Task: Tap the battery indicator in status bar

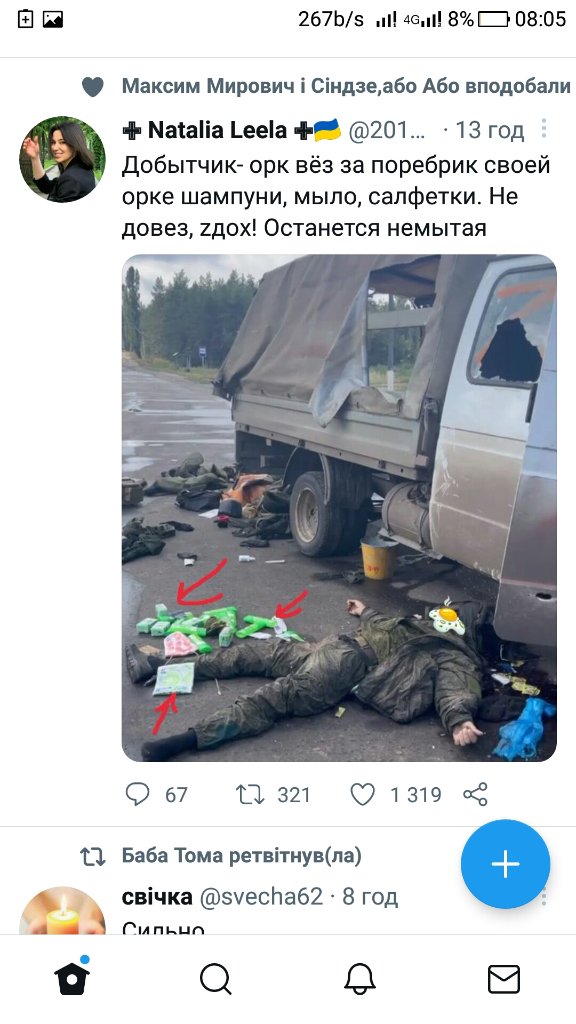Action: click(x=493, y=19)
